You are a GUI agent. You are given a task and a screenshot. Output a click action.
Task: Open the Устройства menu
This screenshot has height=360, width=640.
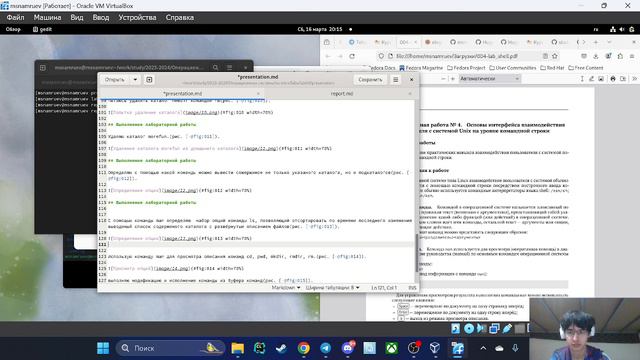[137, 18]
